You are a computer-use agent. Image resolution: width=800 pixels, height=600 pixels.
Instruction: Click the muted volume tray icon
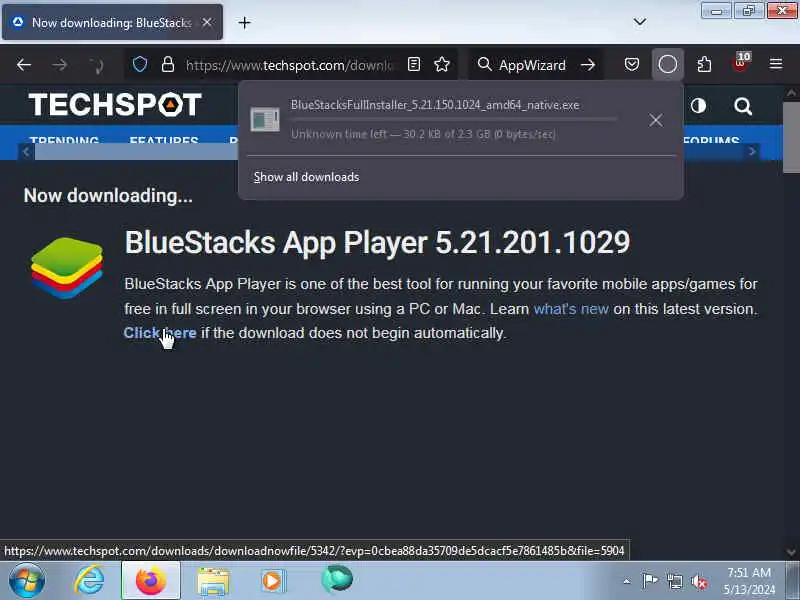pos(699,581)
